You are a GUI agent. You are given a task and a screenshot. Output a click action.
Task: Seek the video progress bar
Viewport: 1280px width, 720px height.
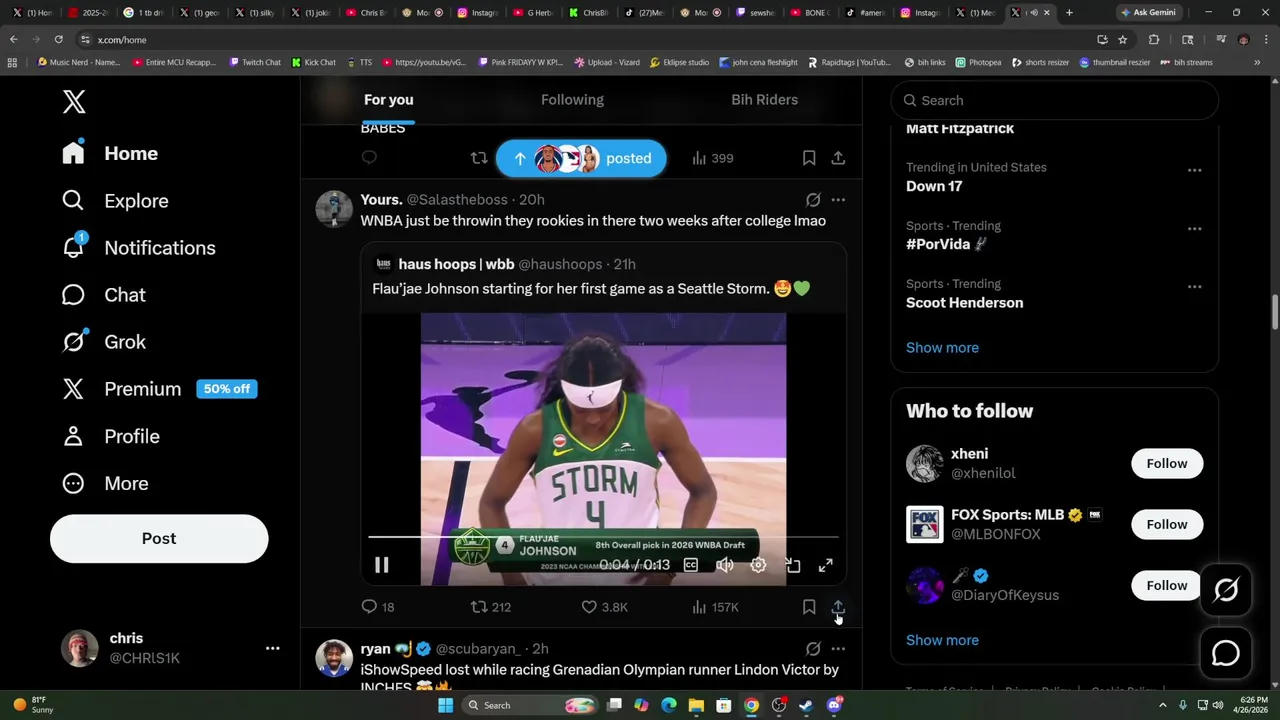pyautogui.click(x=603, y=537)
